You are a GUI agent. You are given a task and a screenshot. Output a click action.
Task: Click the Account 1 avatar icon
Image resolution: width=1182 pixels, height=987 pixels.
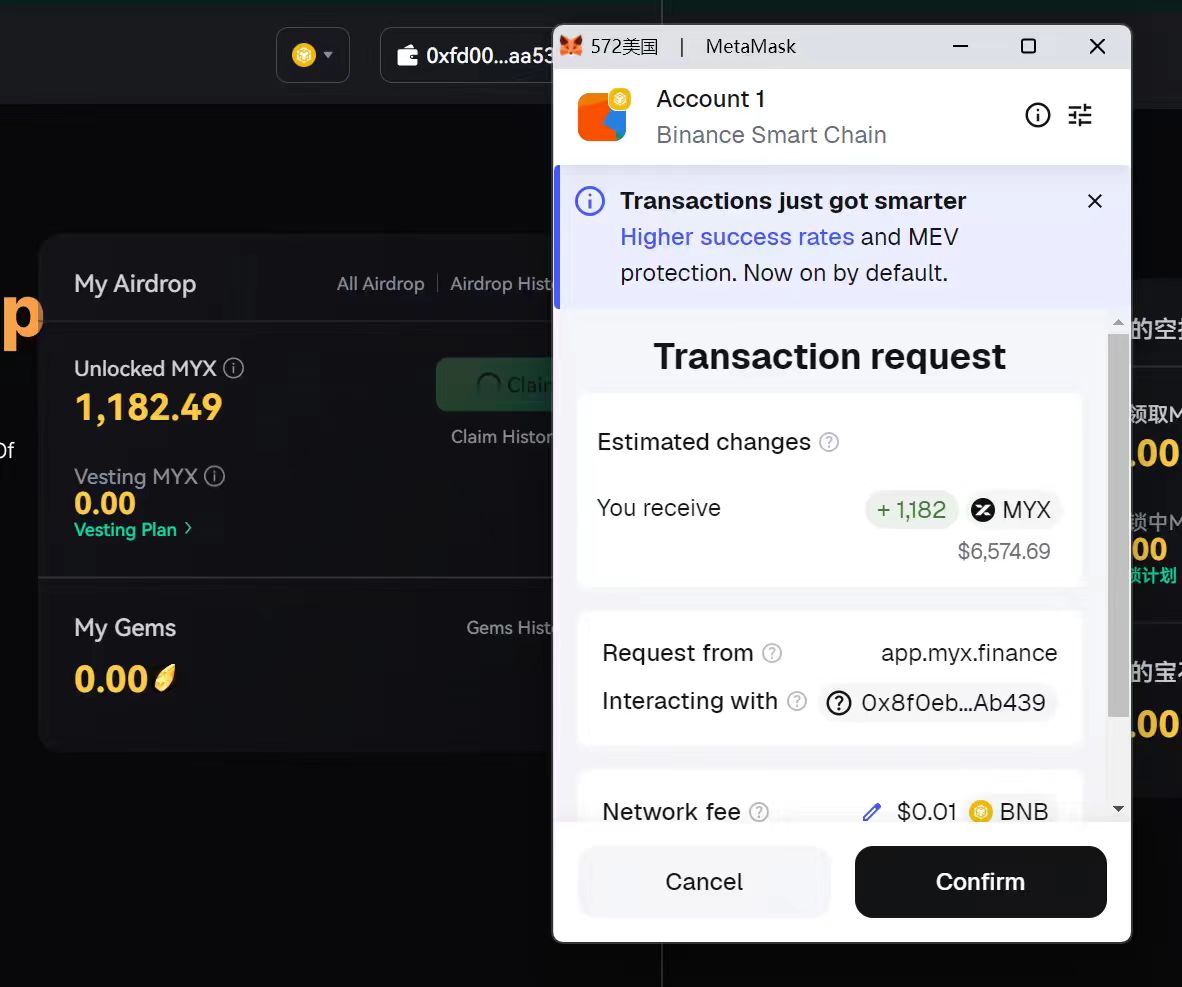[603, 115]
